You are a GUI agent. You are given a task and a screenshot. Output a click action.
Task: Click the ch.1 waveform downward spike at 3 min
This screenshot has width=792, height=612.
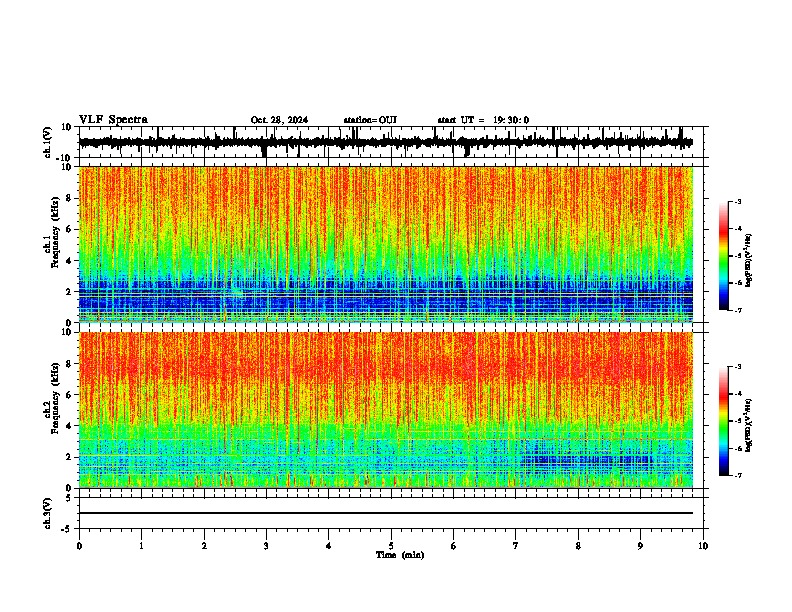pyautogui.click(x=265, y=150)
